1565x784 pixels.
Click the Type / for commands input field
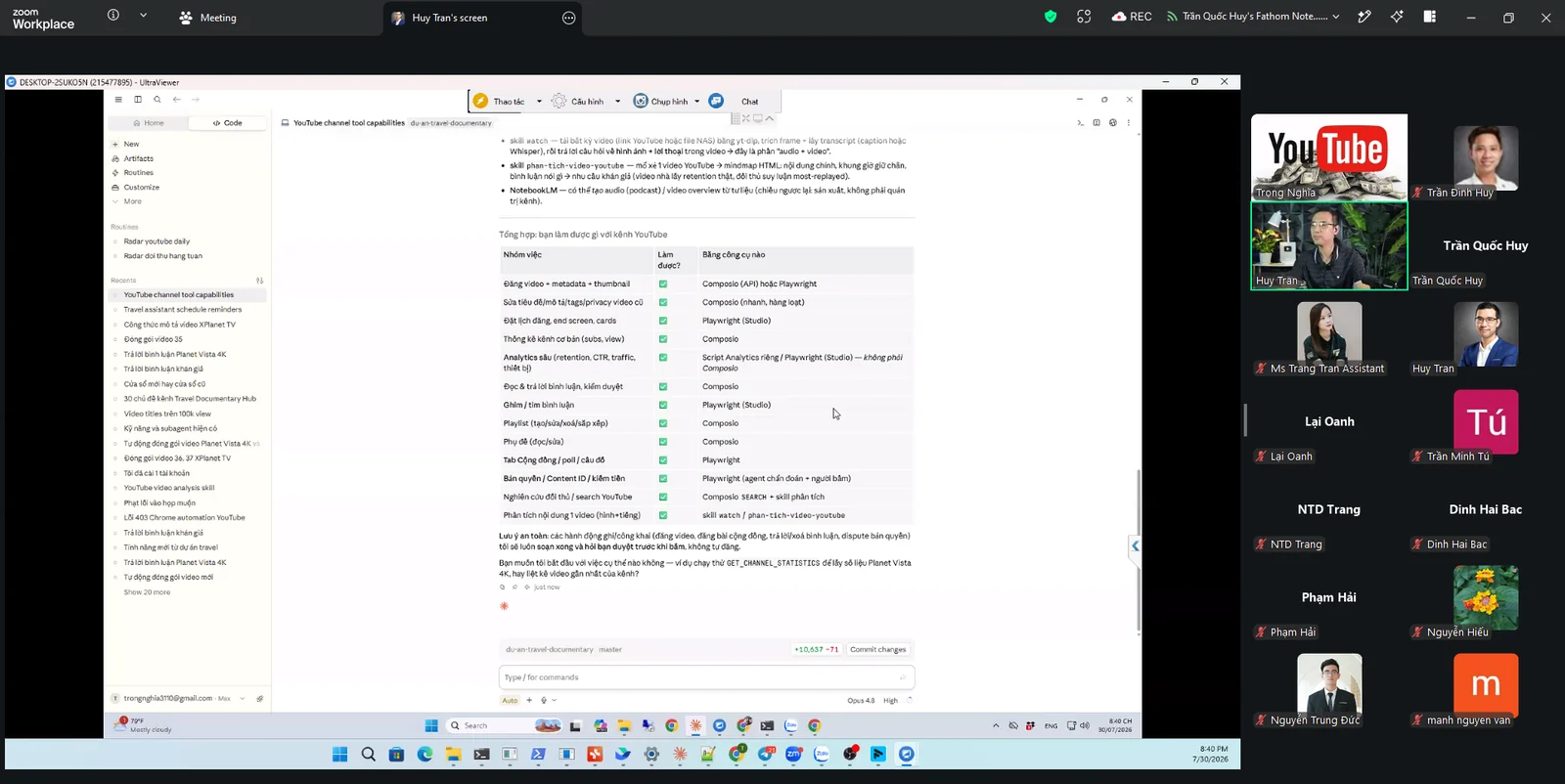pyautogui.click(x=706, y=677)
